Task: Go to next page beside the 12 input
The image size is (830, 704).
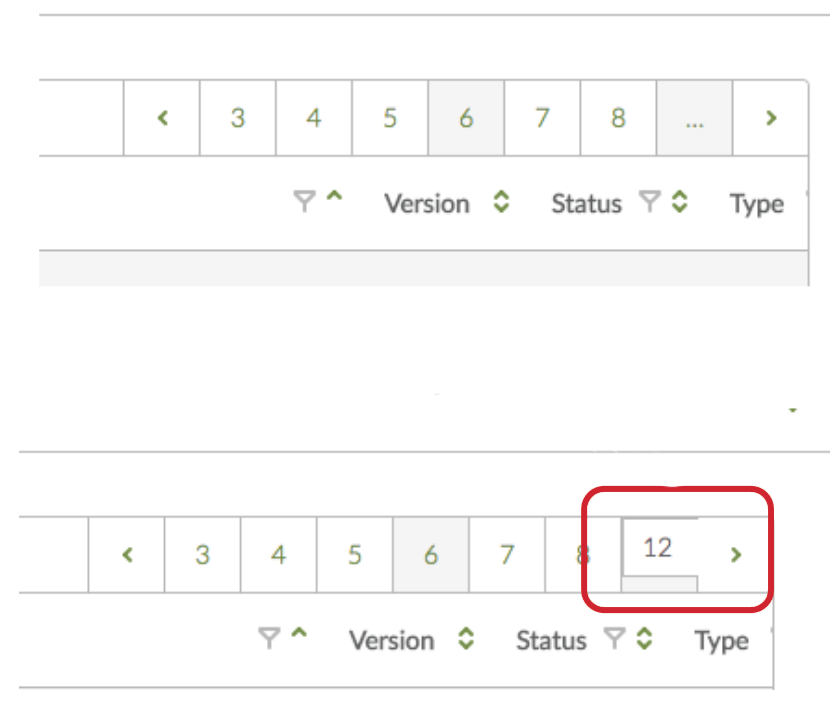Action: (x=736, y=555)
